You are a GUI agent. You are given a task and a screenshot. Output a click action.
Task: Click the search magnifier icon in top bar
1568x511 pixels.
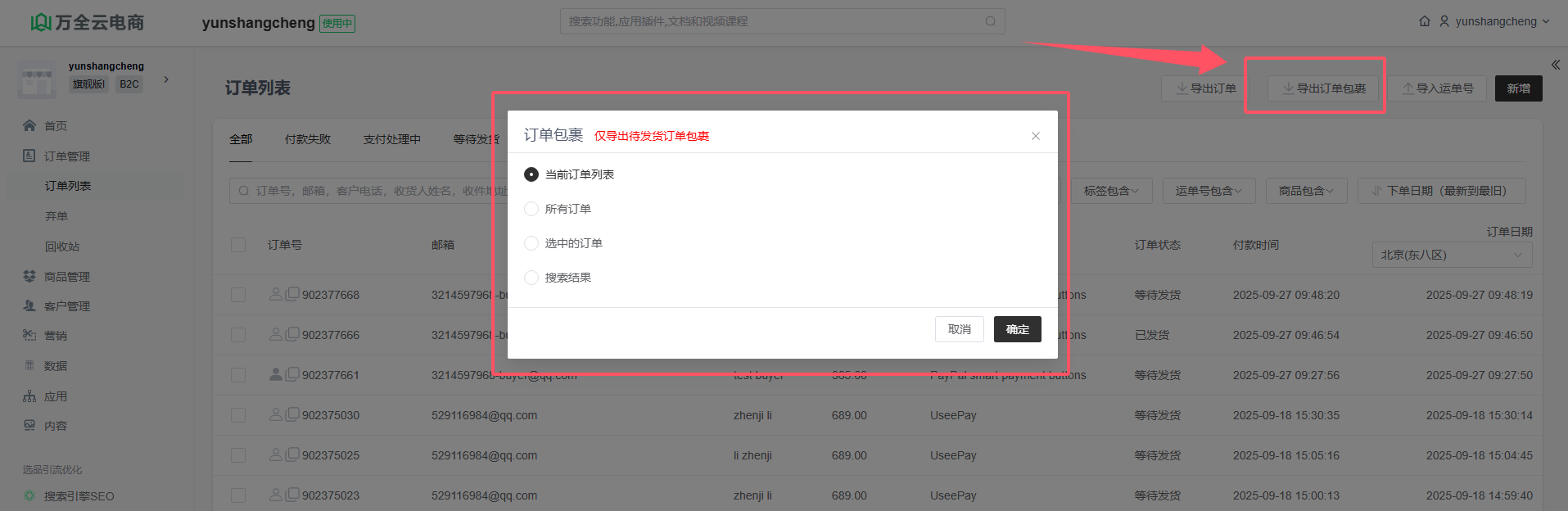click(x=990, y=21)
